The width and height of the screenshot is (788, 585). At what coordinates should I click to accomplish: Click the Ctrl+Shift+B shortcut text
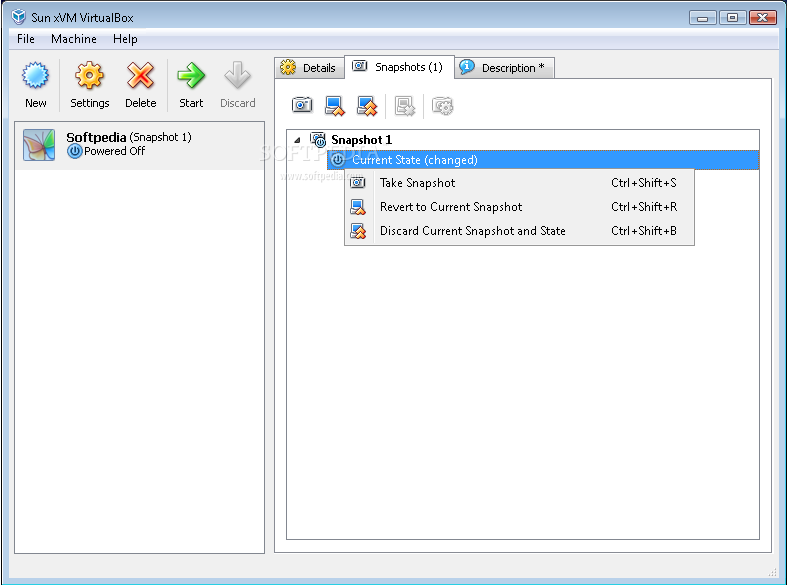click(x=644, y=231)
